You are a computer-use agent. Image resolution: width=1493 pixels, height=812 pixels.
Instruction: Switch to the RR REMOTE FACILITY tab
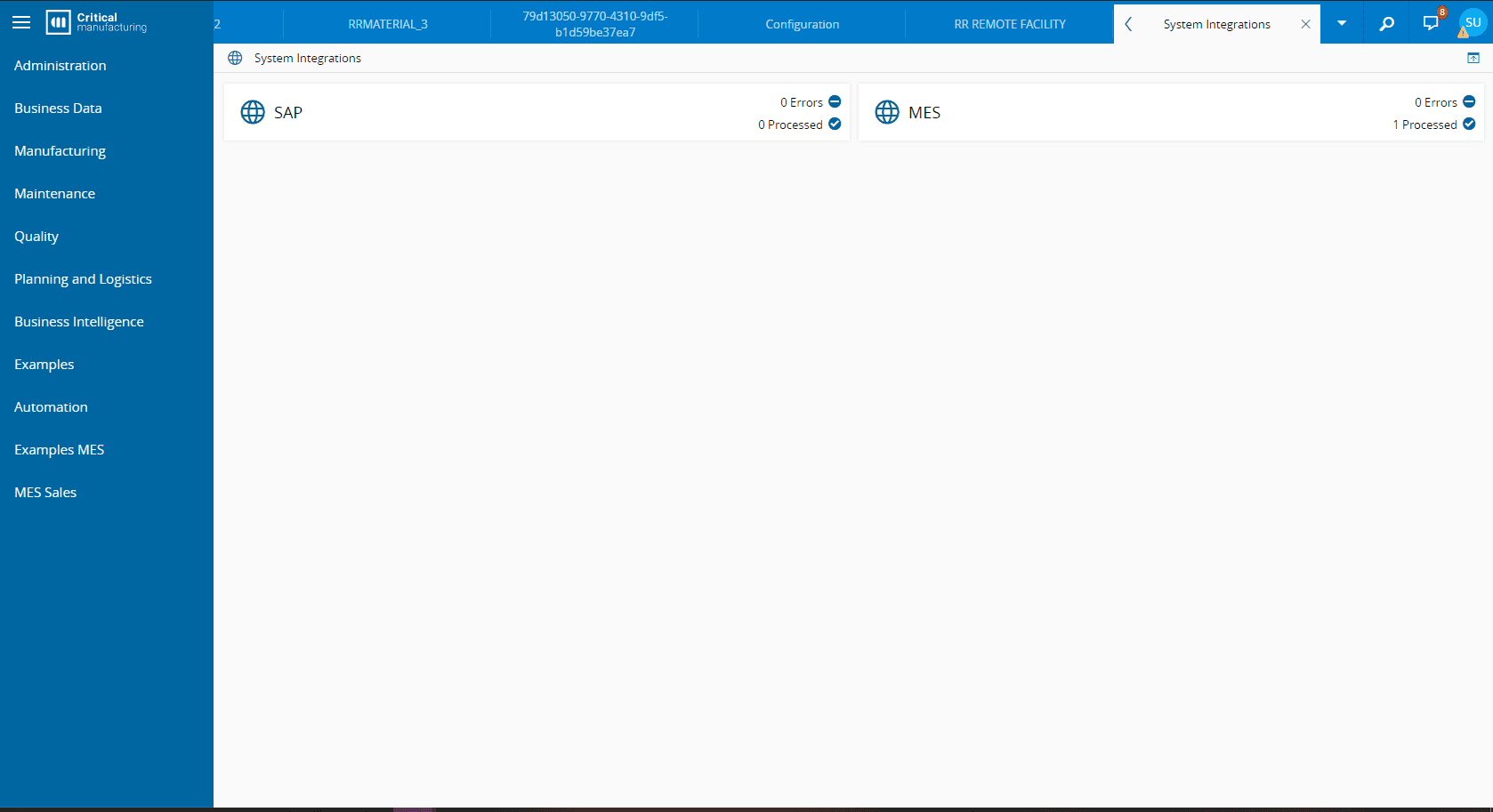(x=1010, y=24)
